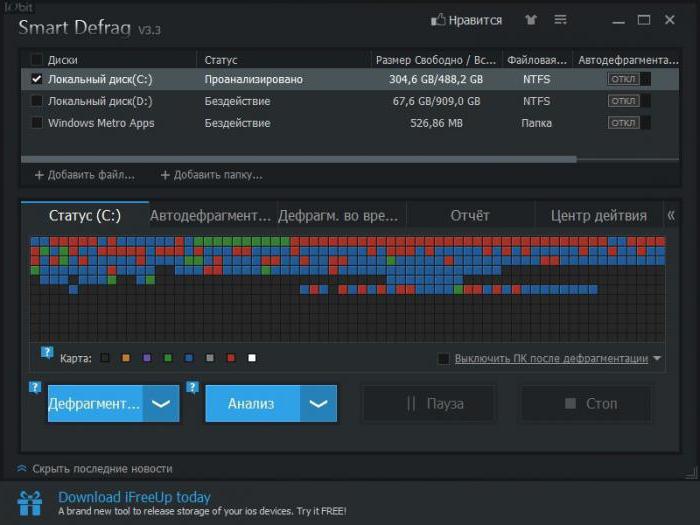Click the Файловая... column header

(537, 60)
